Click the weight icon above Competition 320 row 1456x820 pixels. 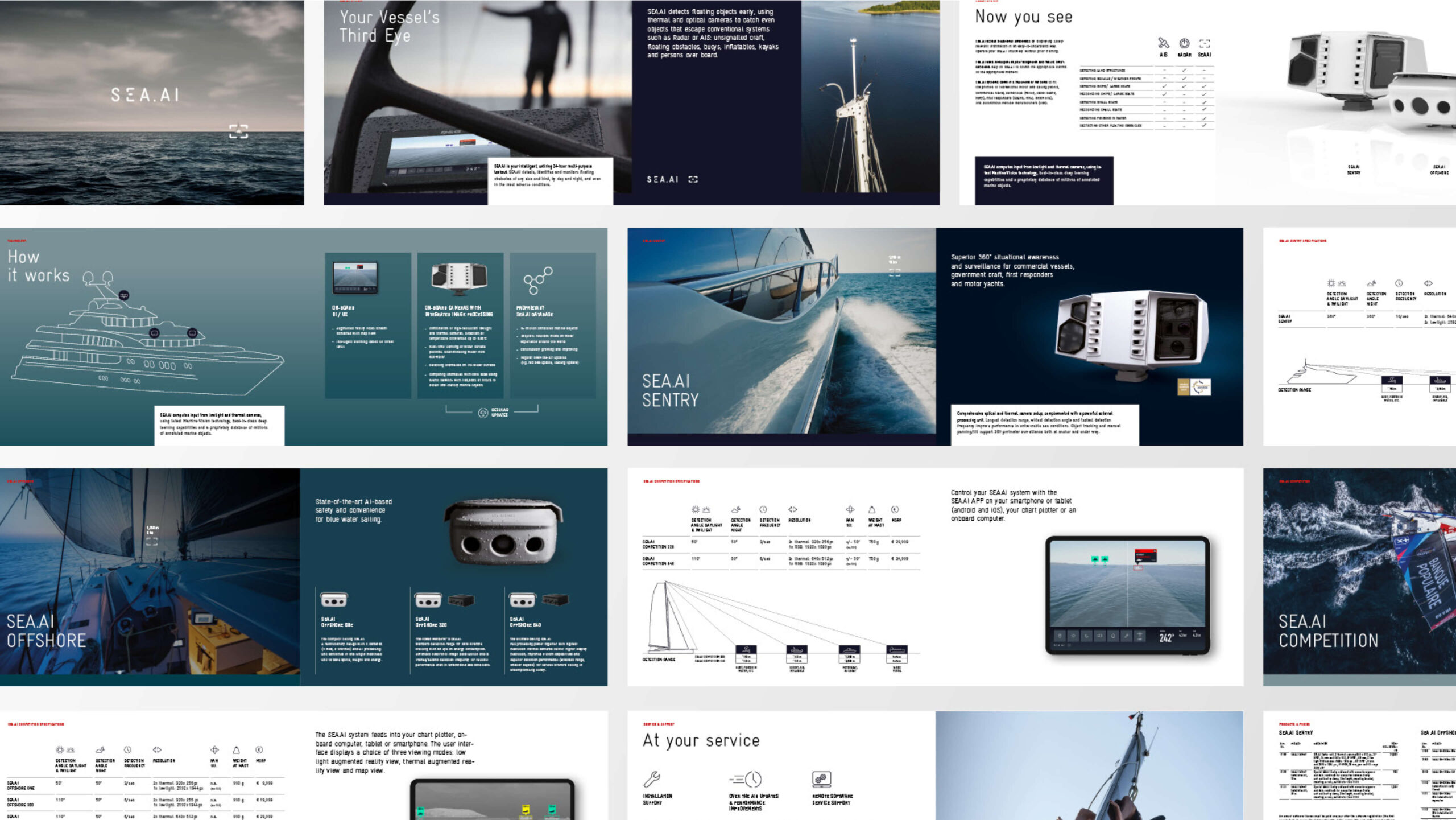[x=872, y=510]
